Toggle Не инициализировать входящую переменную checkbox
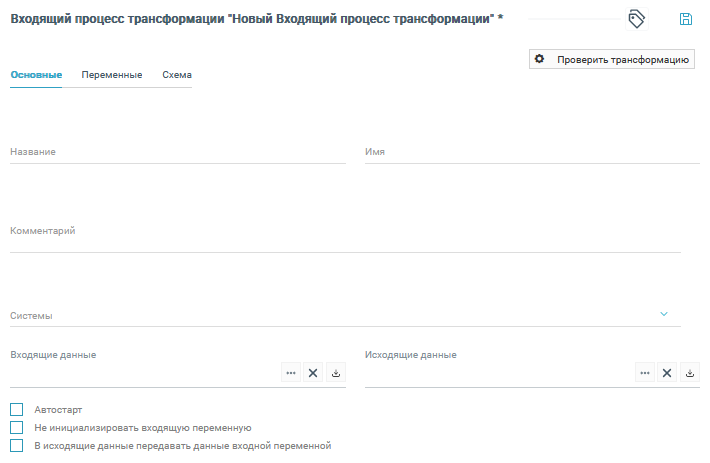Screen dimensions: 710x463 [16, 428]
